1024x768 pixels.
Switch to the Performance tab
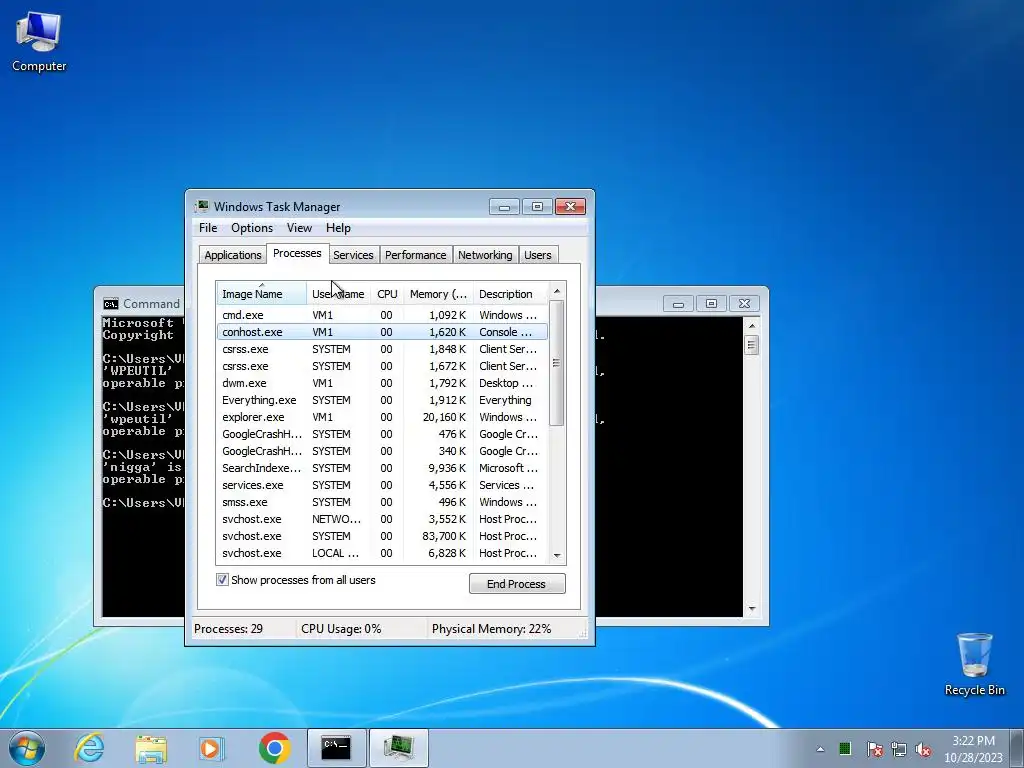pyautogui.click(x=415, y=255)
